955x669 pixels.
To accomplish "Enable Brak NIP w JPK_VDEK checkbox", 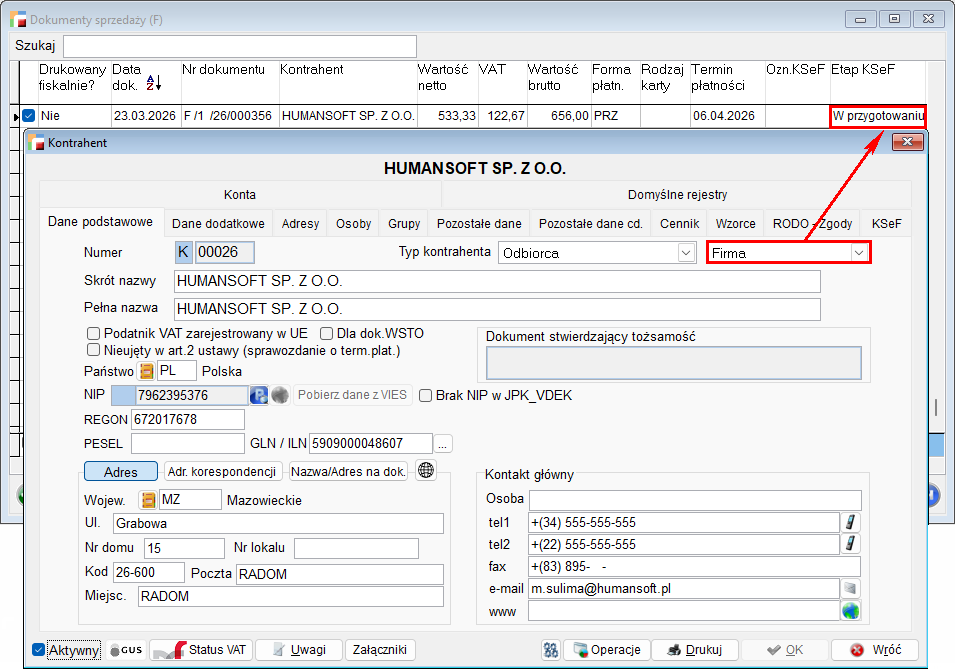I will click(426, 395).
